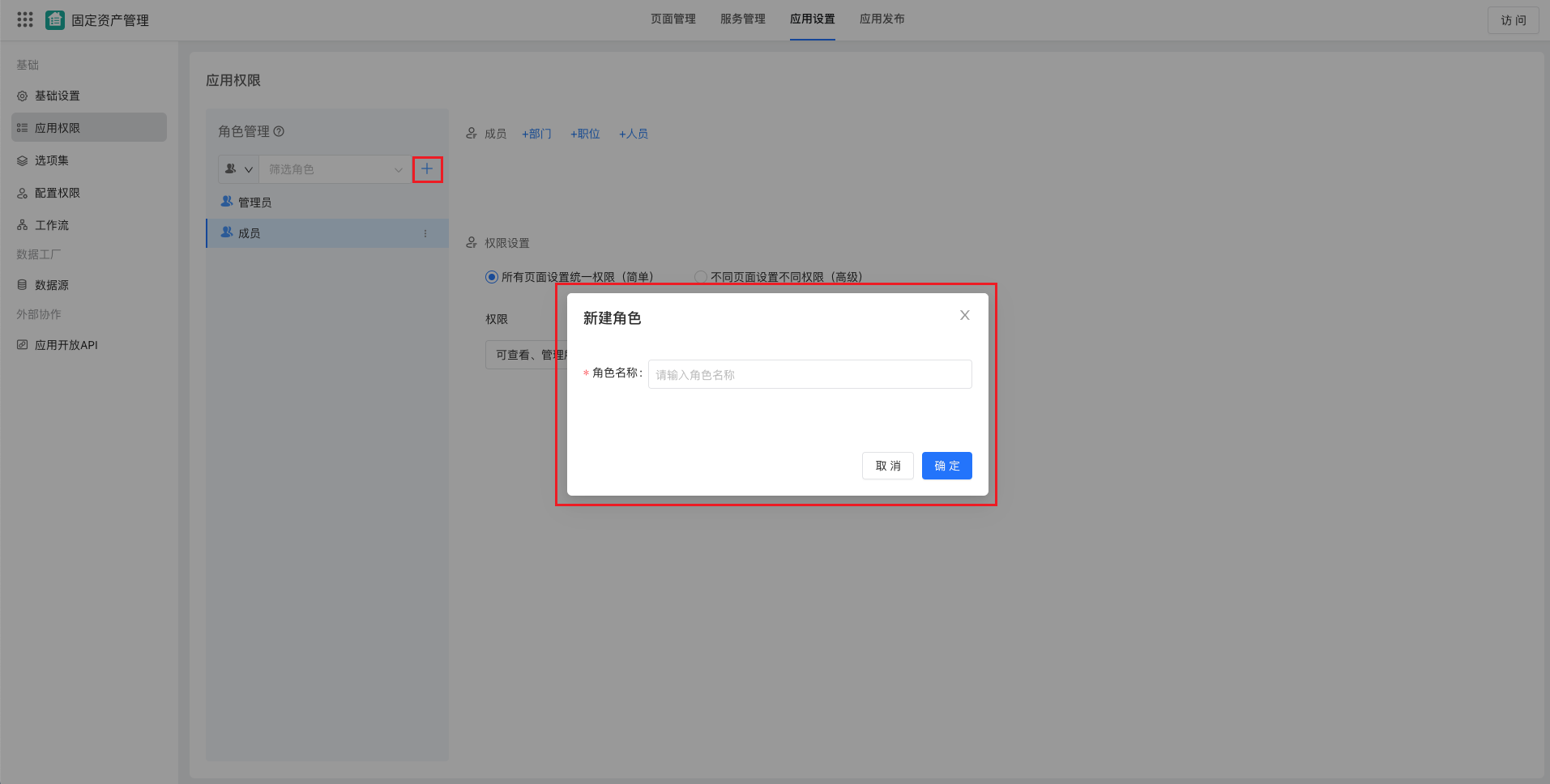Click the 角色名称 input field

[809, 374]
